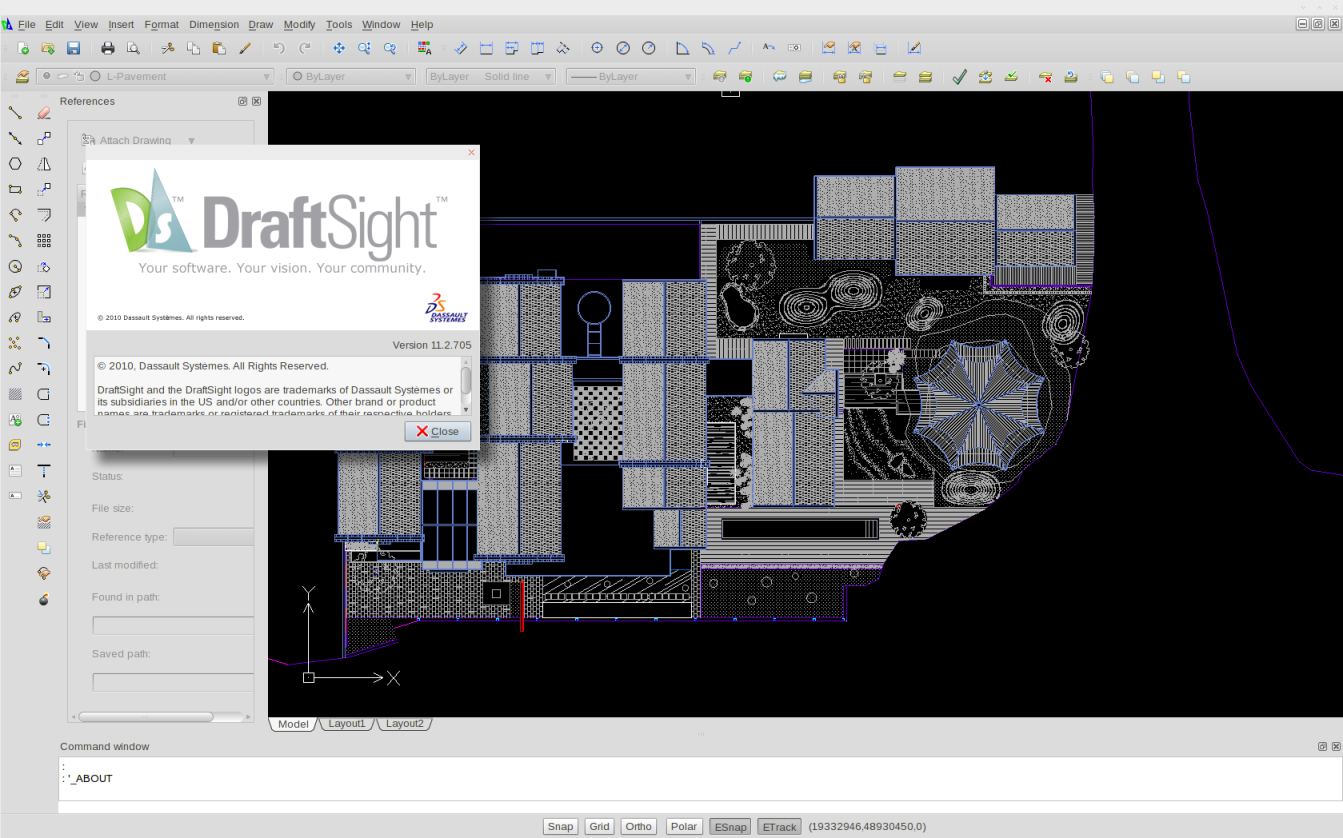
Task: Click the Command window input line
Action: click(700, 806)
